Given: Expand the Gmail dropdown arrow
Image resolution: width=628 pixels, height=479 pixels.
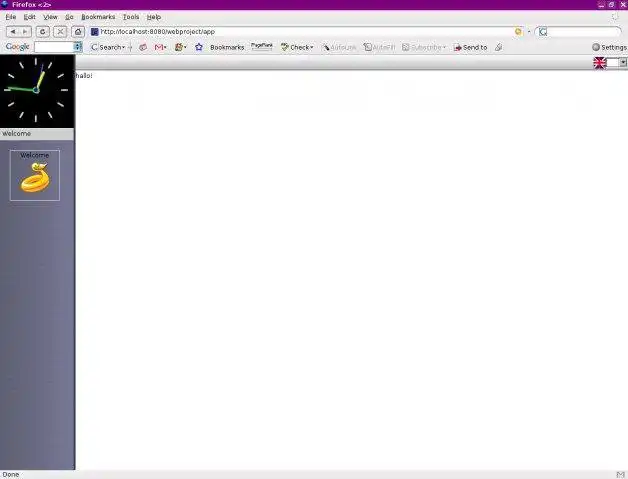Looking at the screenshot, I should (x=165, y=47).
